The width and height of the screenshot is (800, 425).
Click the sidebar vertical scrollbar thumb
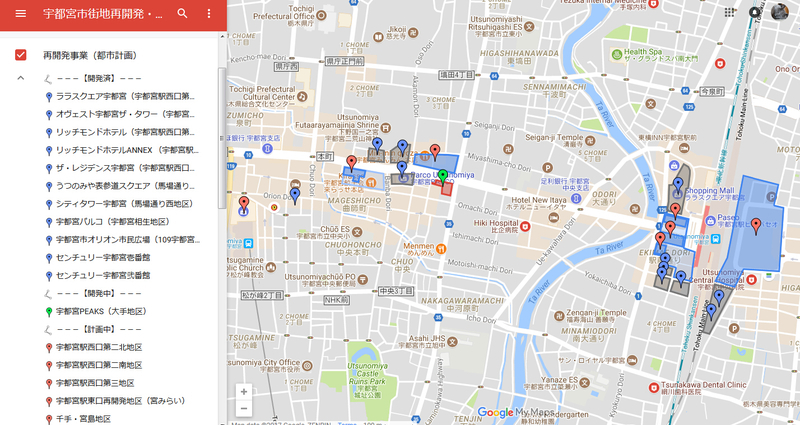coord(221,138)
